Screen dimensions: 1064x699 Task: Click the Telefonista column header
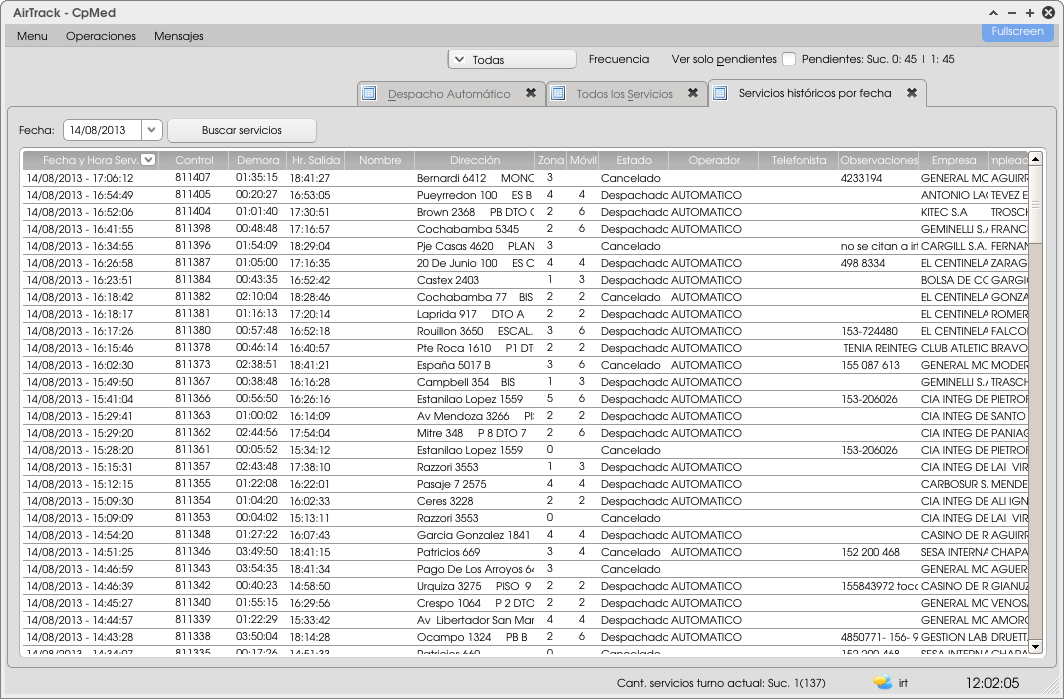799,160
